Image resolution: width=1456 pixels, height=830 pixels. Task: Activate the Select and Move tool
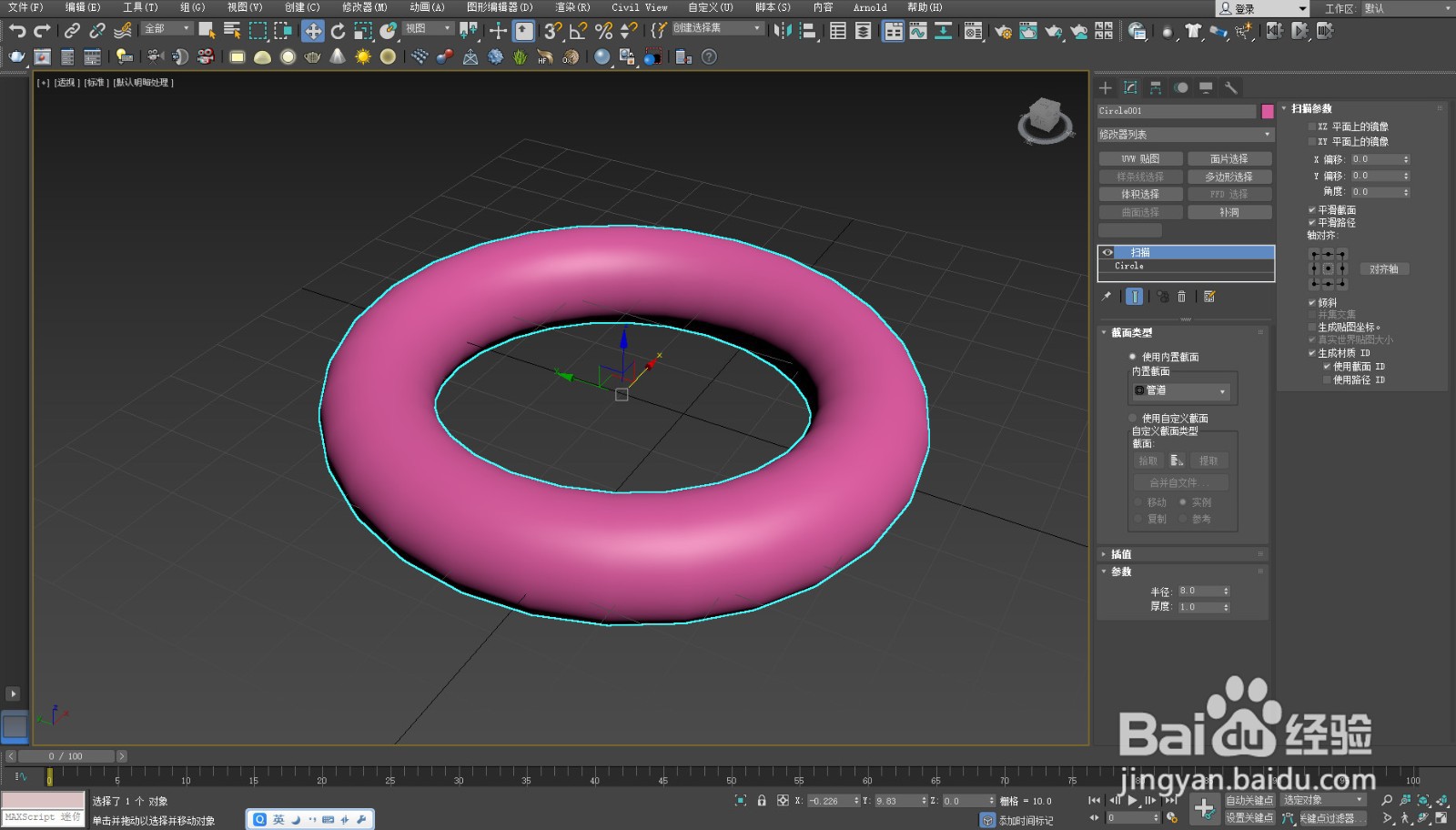[x=313, y=31]
